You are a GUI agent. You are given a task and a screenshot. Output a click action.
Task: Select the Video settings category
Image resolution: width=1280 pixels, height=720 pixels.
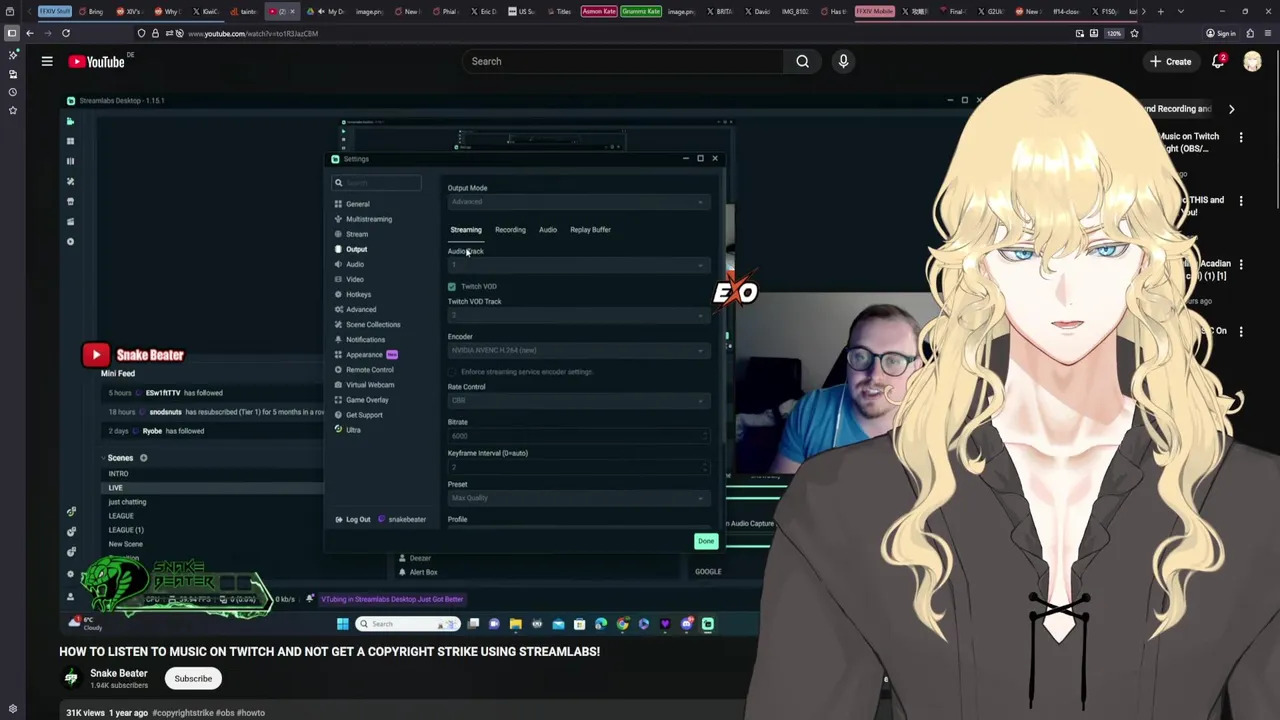tap(354, 279)
